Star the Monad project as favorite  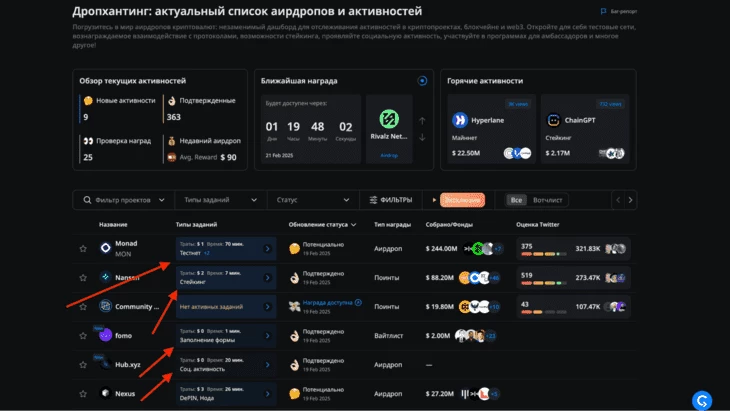[x=83, y=249]
